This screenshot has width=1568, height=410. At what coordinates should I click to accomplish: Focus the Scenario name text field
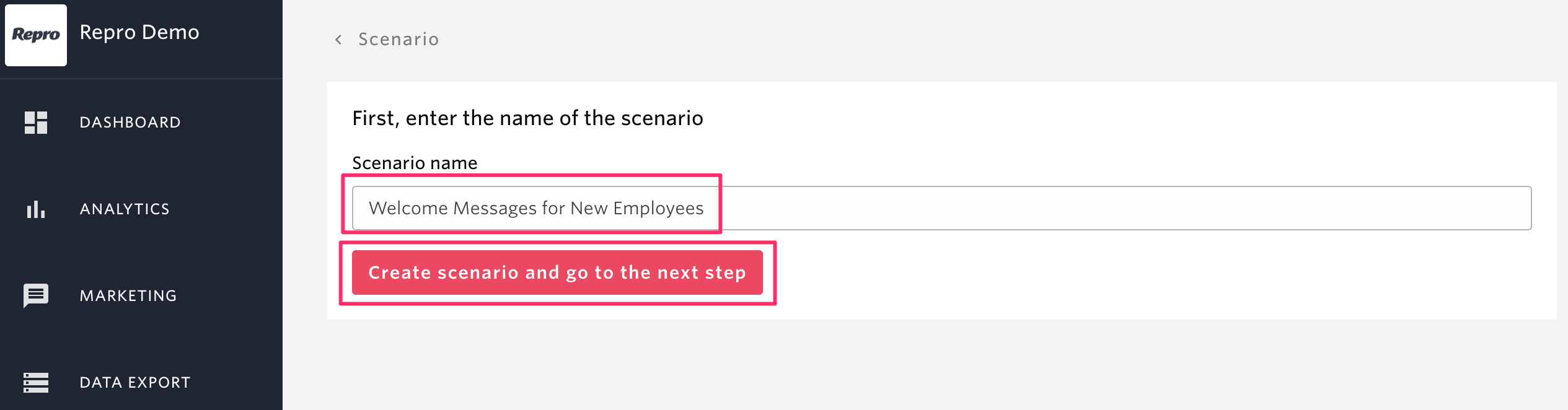tap(941, 208)
